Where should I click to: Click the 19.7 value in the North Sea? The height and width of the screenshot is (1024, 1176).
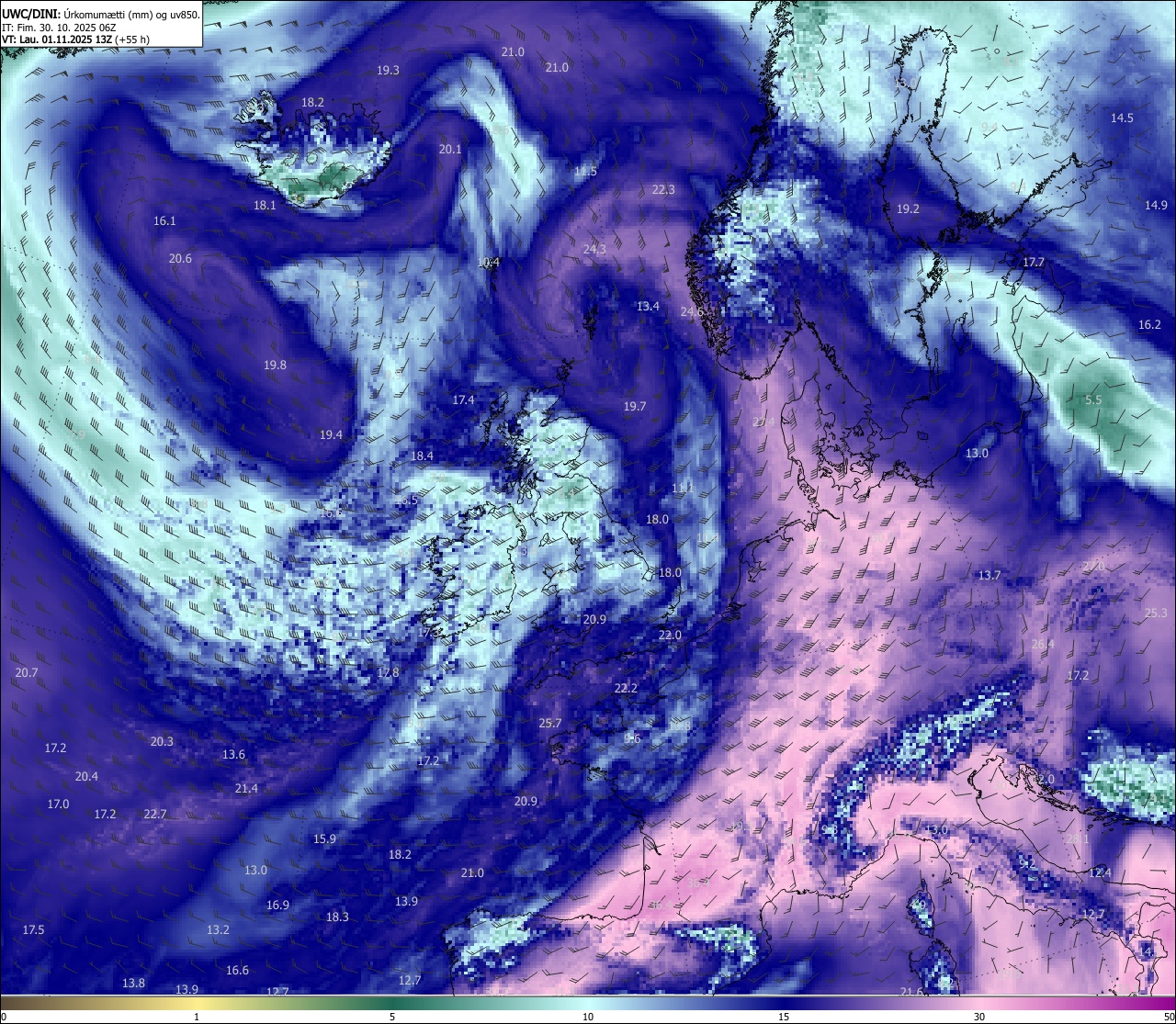tap(635, 407)
